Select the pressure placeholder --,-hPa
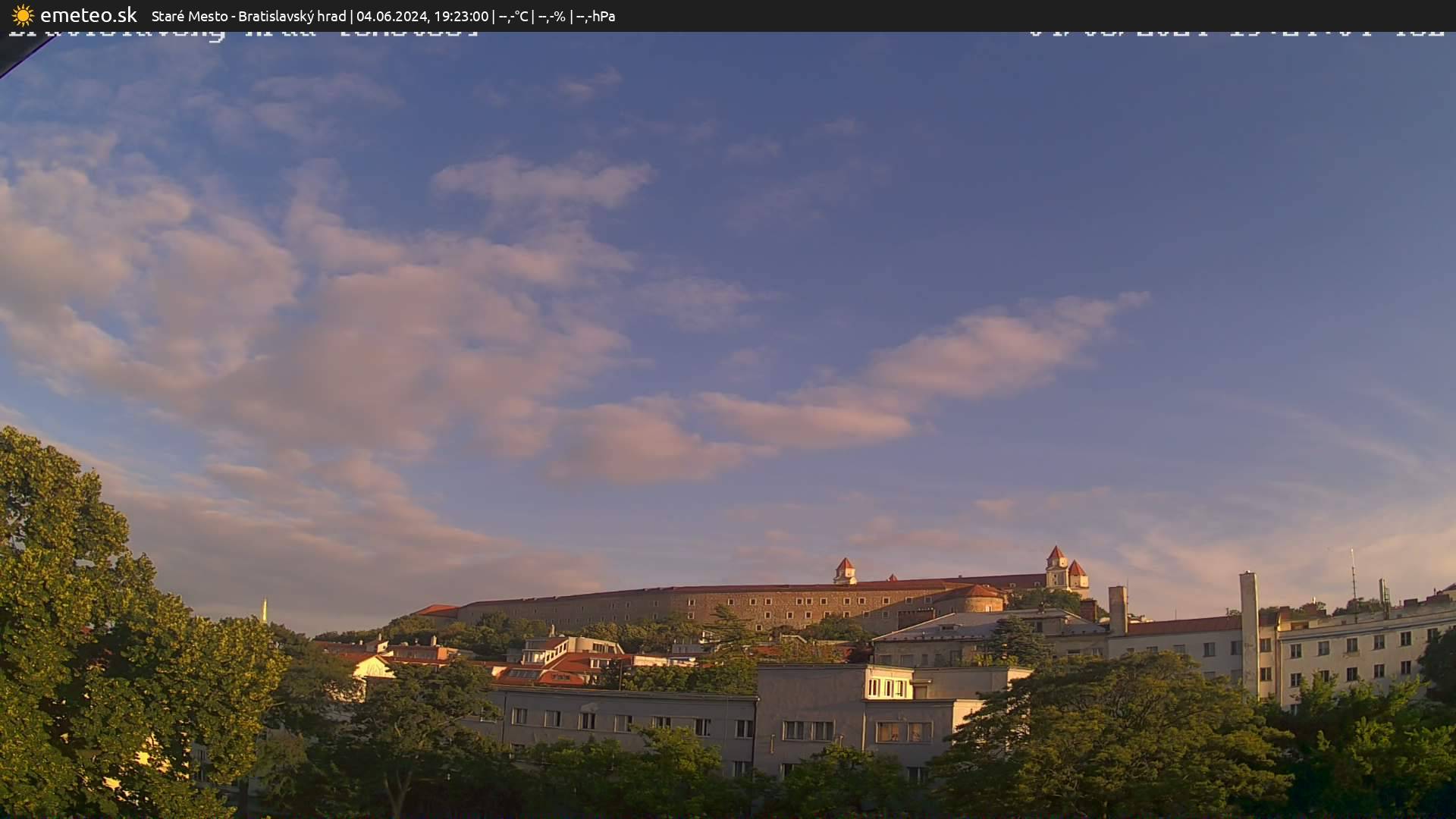The height and width of the screenshot is (819, 1456). [x=597, y=15]
